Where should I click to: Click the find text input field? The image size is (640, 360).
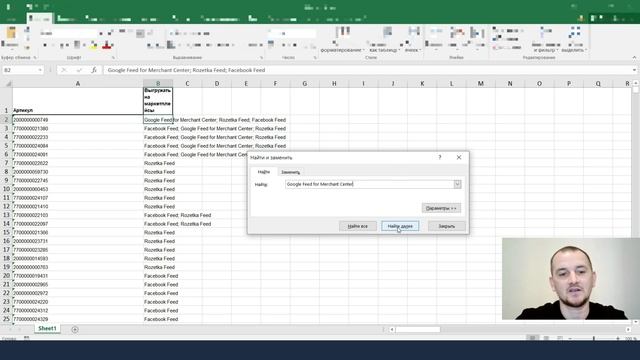pyautogui.click(x=369, y=184)
